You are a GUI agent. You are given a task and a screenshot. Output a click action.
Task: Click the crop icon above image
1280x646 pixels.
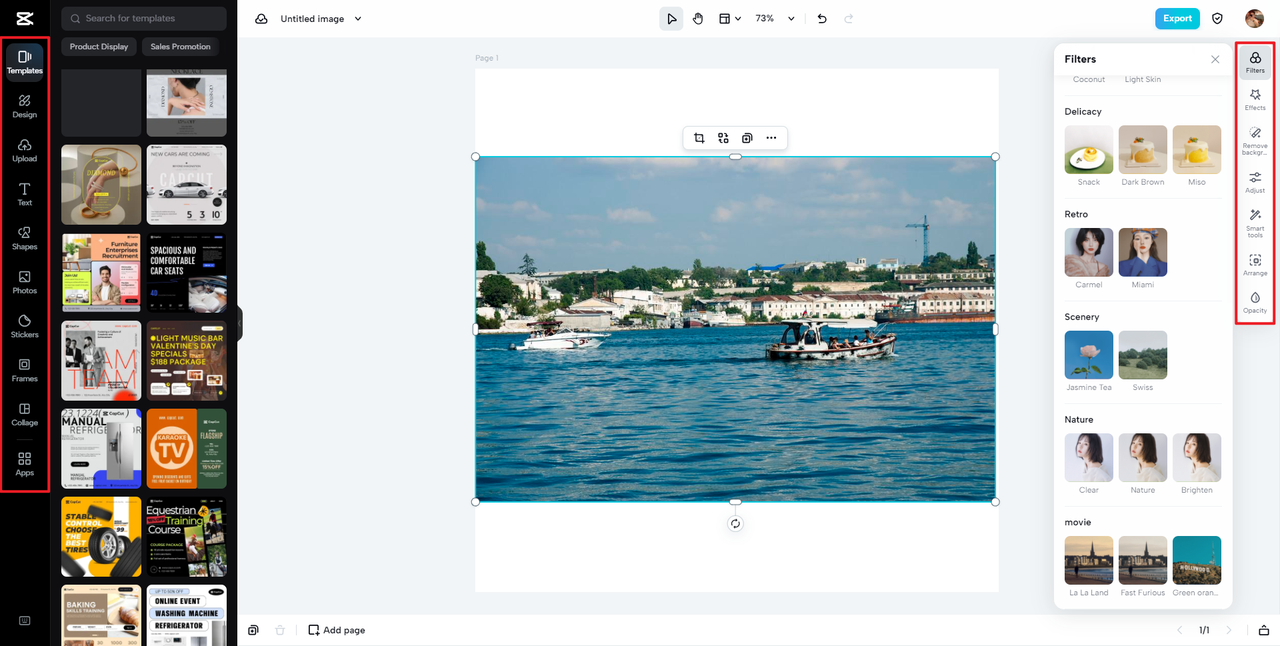699,138
